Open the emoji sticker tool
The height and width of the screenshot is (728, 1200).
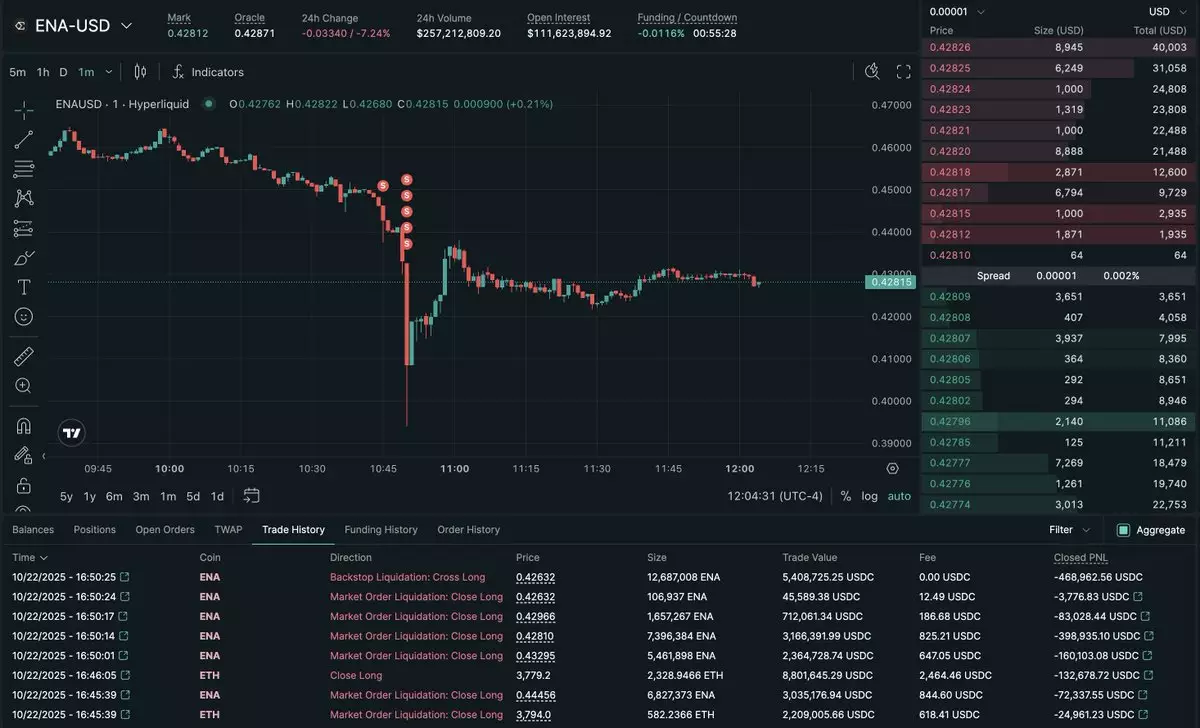point(24,316)
